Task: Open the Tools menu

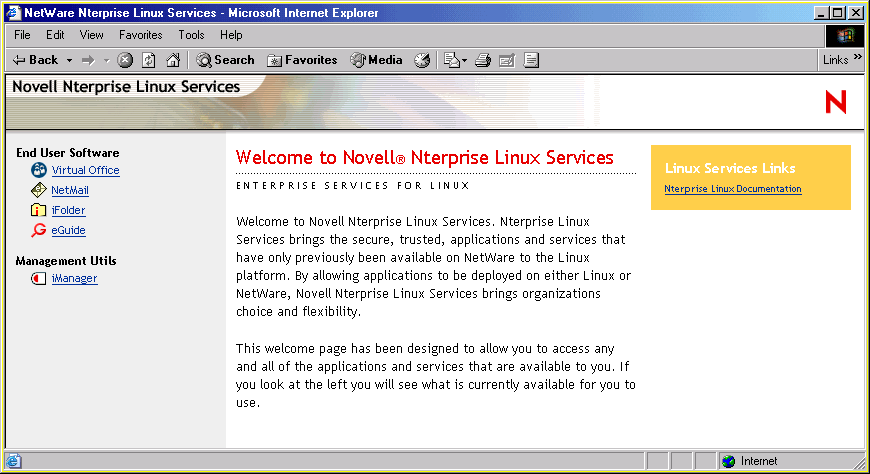Action: (191, 35)
